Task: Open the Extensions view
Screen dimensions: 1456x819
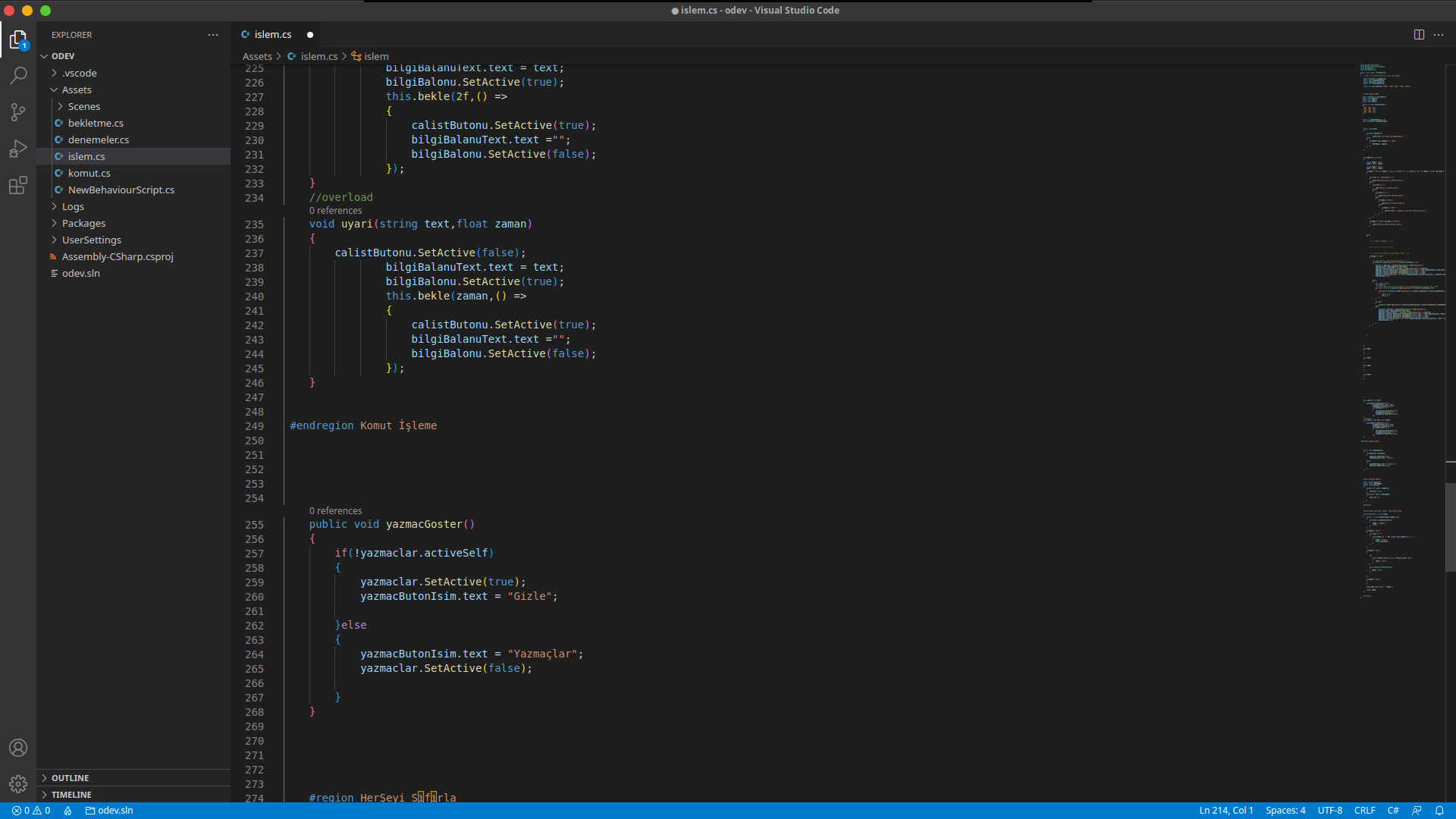Action: (18, 186)
